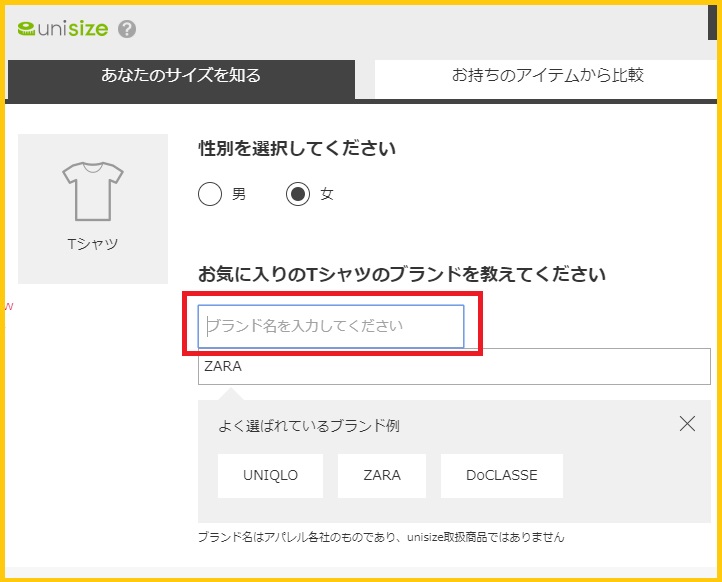Choose the ZARA autocomplete suggestion

pyautogui.click(x=454, y=367)
